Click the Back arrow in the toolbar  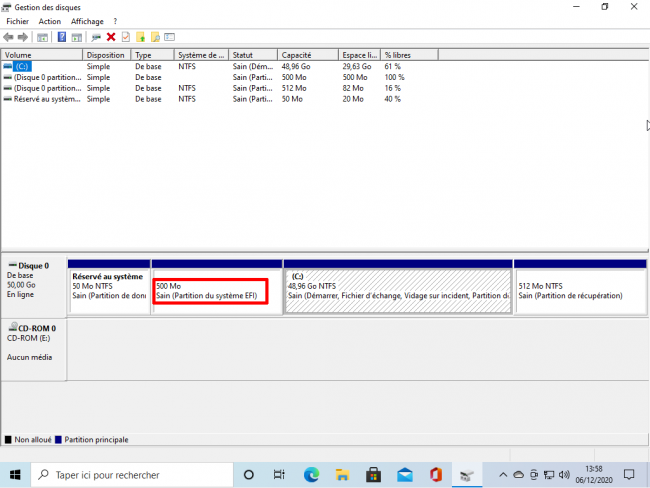point(9,37)
